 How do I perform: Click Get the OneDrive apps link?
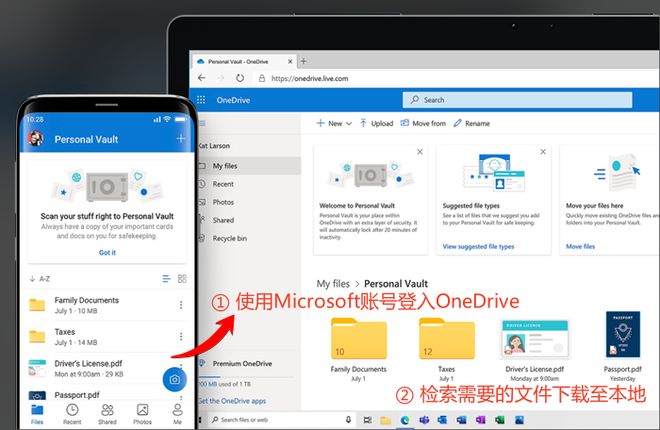pos(232,401)
